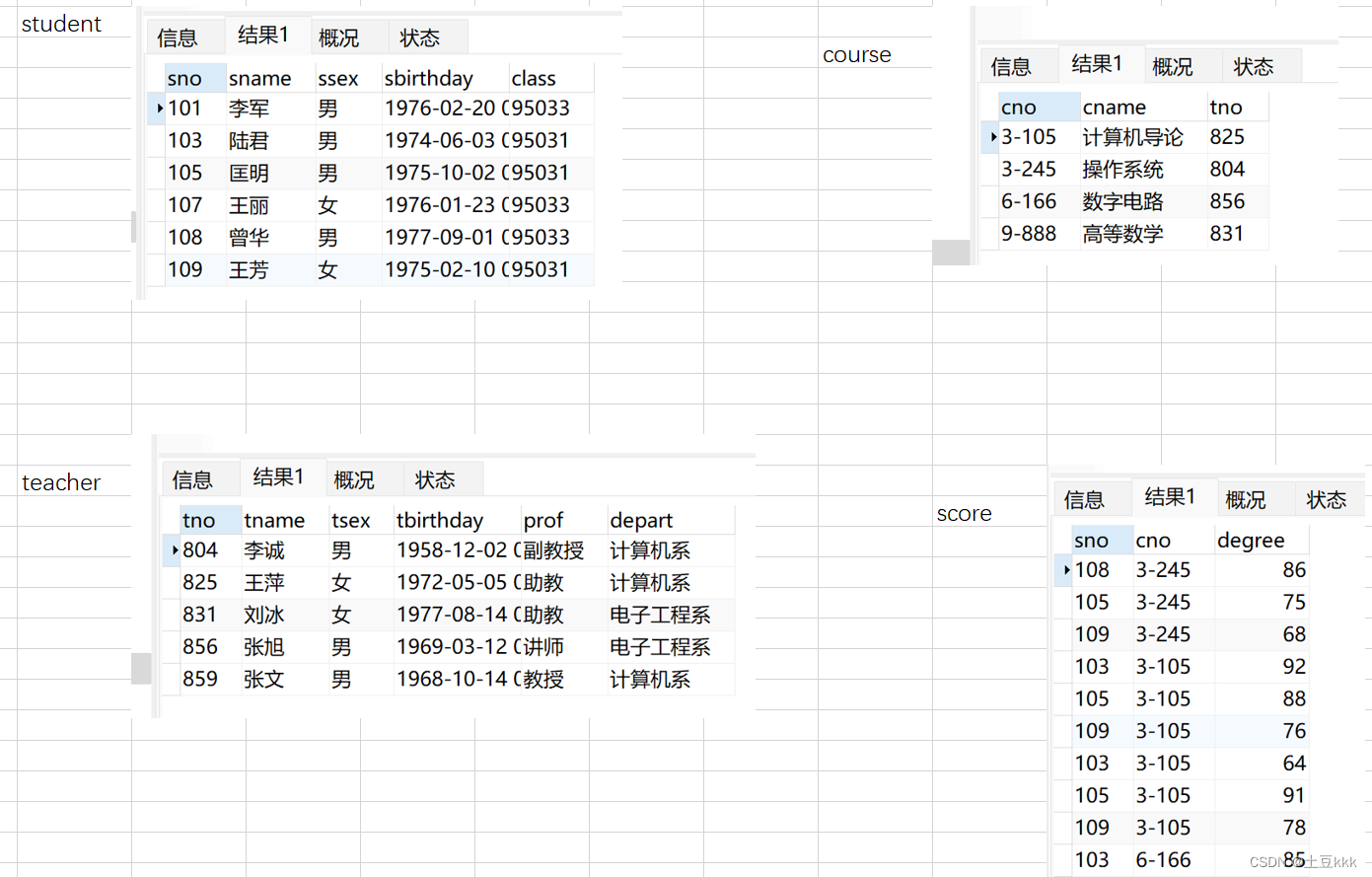Click tno column header in teacher table
The width and height of the screenshot is (1372, 877).
tap(210, 521)
